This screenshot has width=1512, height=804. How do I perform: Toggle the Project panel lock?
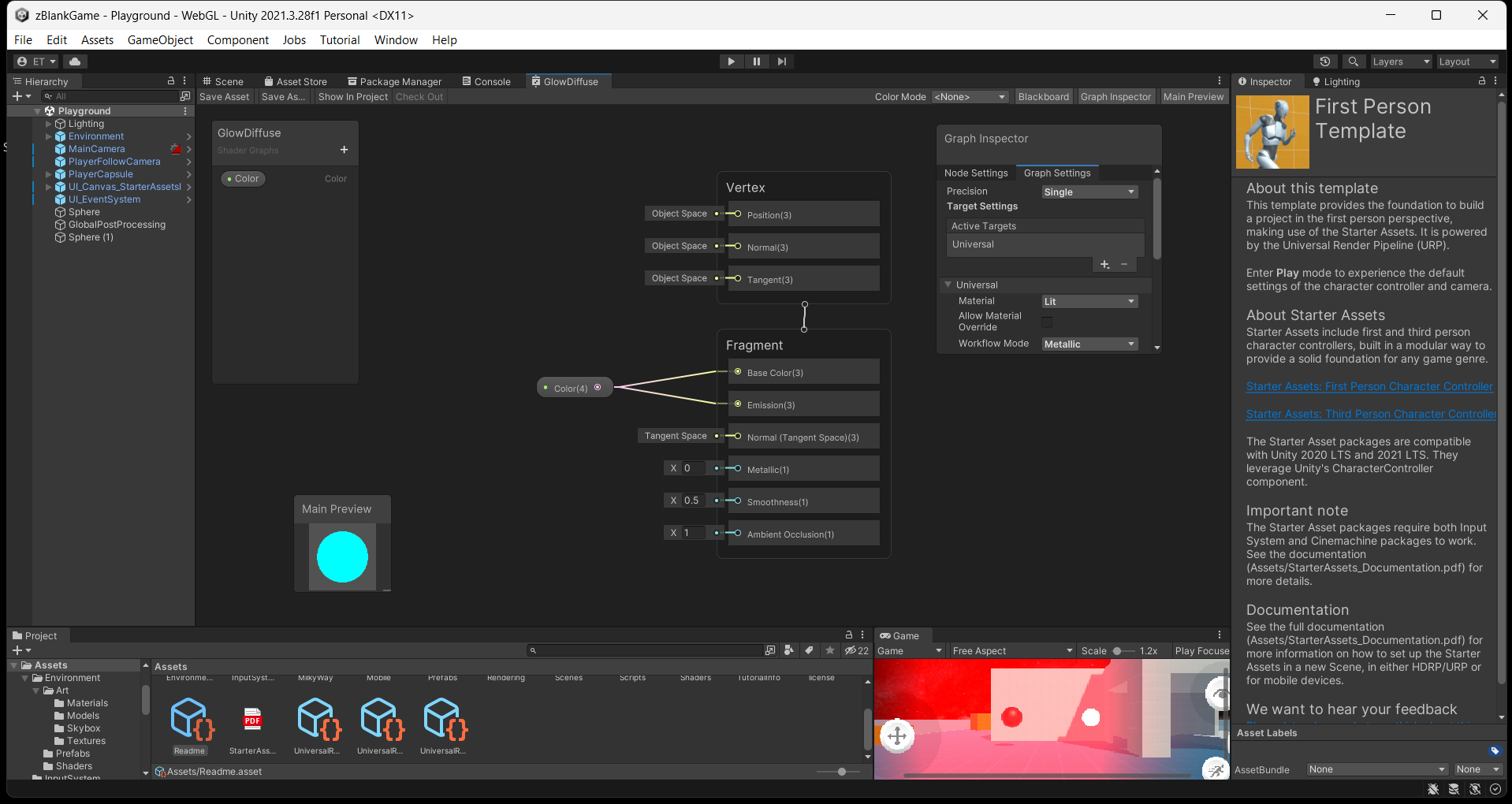pos(849,635)
